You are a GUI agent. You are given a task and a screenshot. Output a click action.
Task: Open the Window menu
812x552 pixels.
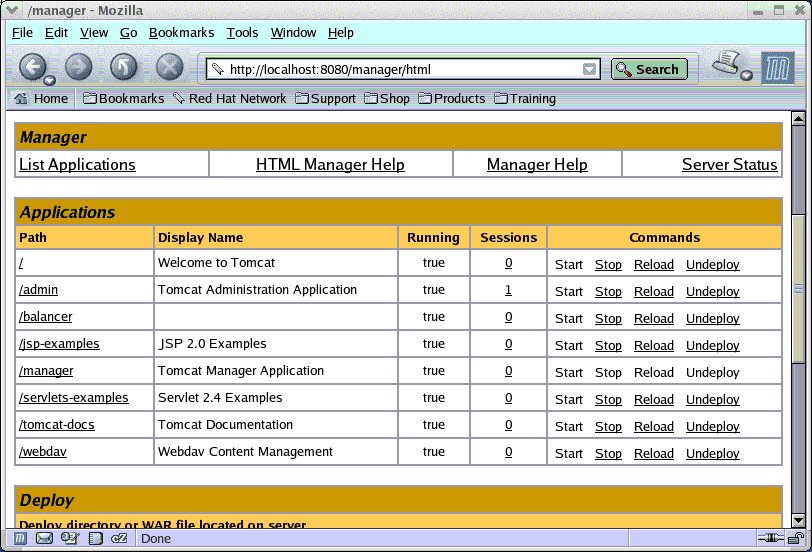[293, 33]
